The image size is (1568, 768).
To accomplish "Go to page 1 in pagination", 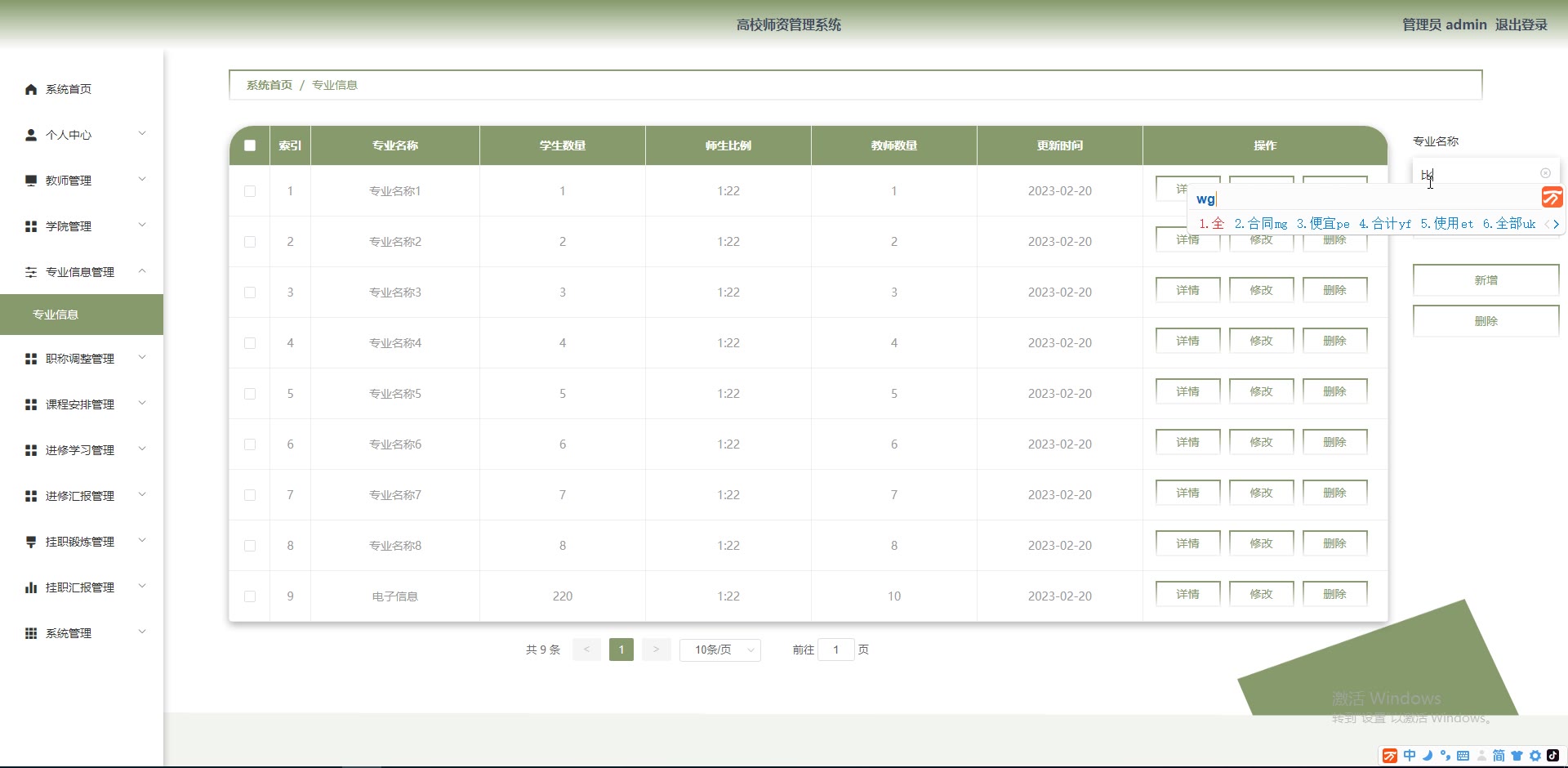I will point(621,650).
